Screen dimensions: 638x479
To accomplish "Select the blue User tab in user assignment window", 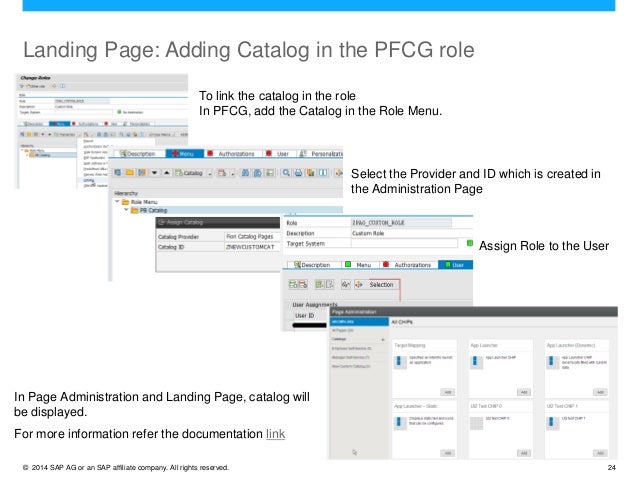I will pos(455,265).
